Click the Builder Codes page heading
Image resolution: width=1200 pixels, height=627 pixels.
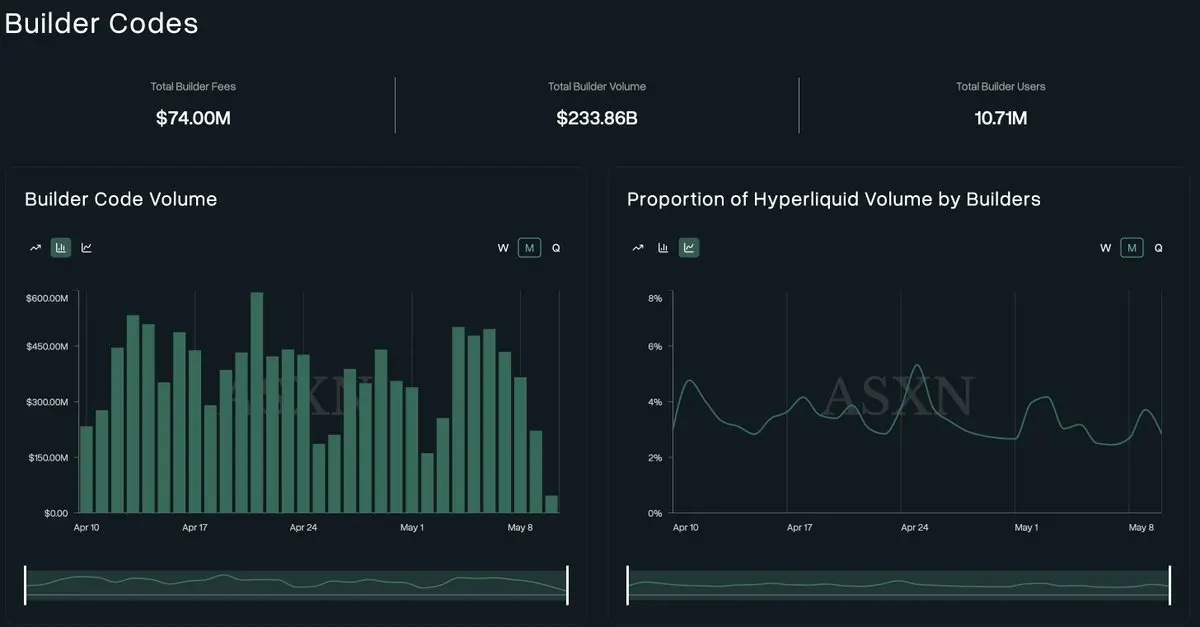coord(101,23)
